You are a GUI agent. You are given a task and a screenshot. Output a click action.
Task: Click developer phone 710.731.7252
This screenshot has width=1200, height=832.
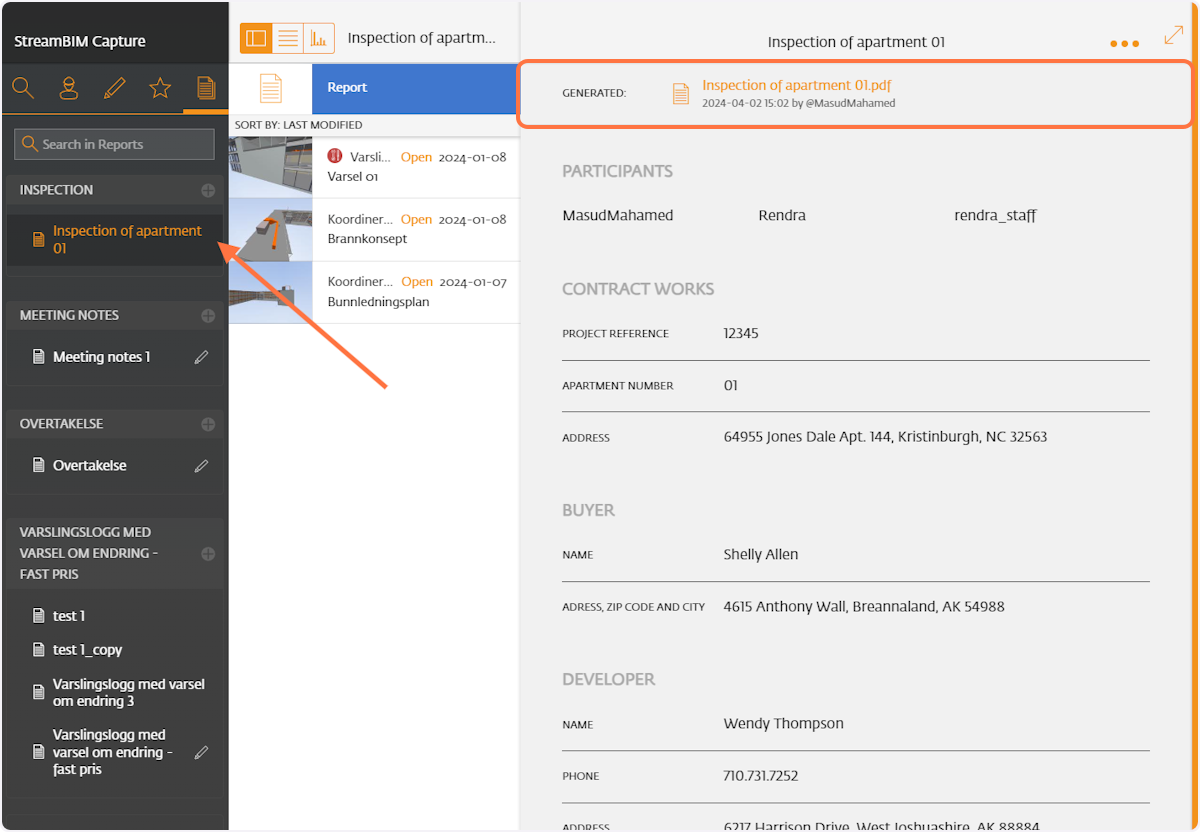tap(761, 775)
